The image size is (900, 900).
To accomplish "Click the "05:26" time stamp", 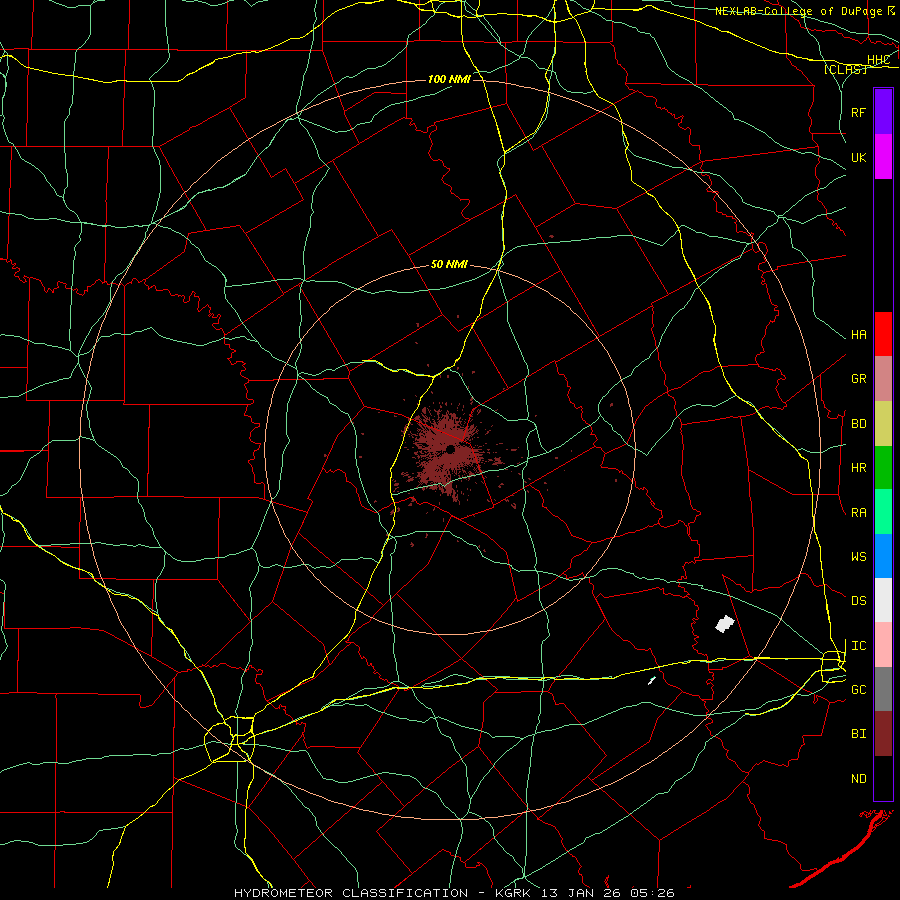I will point(651,893).
